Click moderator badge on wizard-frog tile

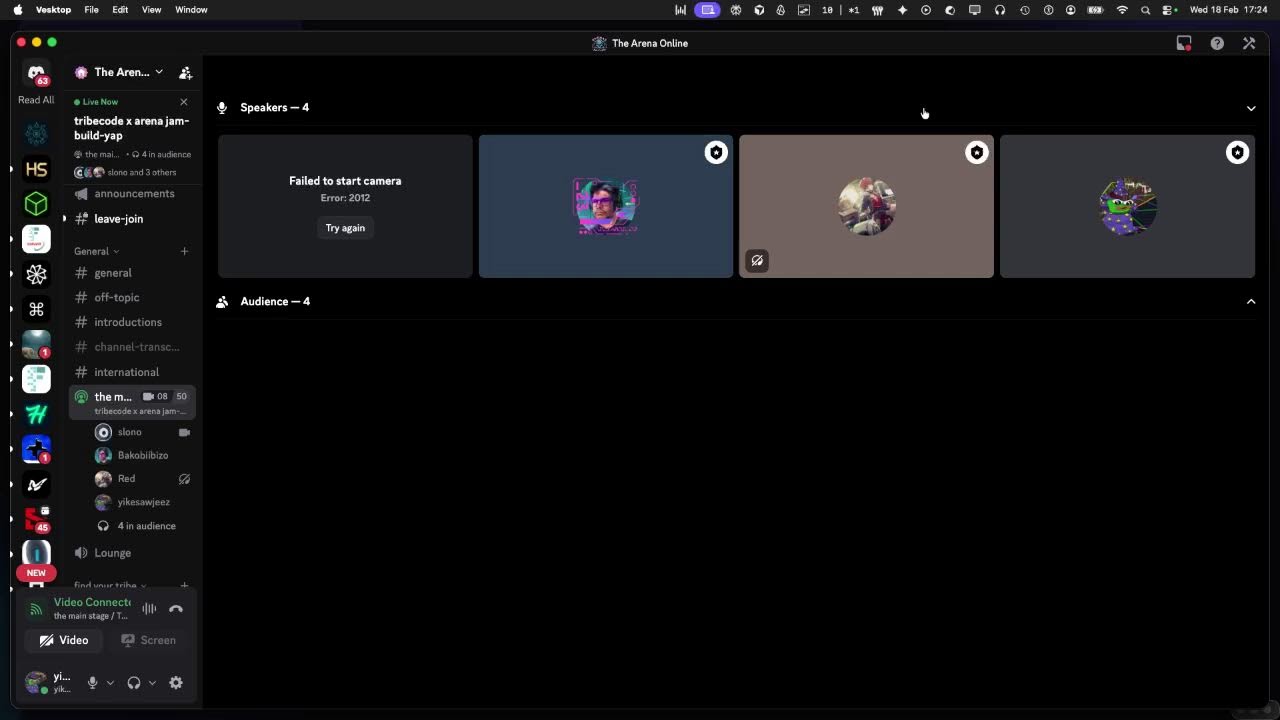[1238, 152]
